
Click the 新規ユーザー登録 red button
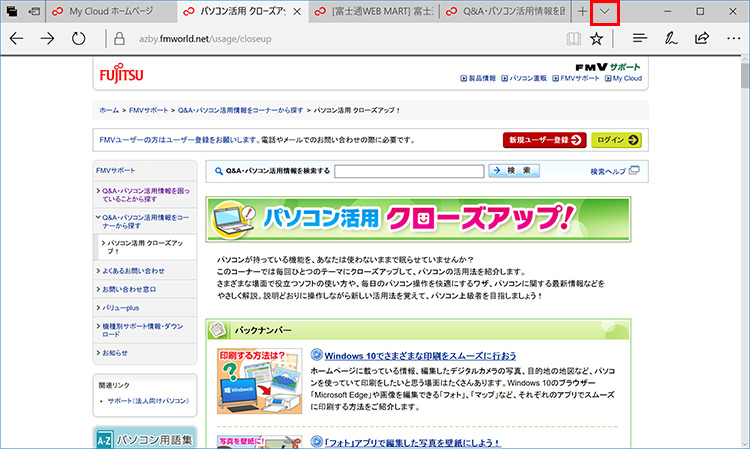pos(544,140)
